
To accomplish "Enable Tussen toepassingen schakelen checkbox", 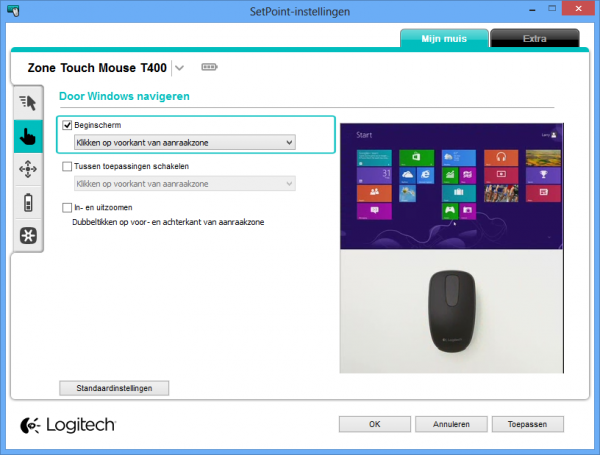I will (67, 166).
